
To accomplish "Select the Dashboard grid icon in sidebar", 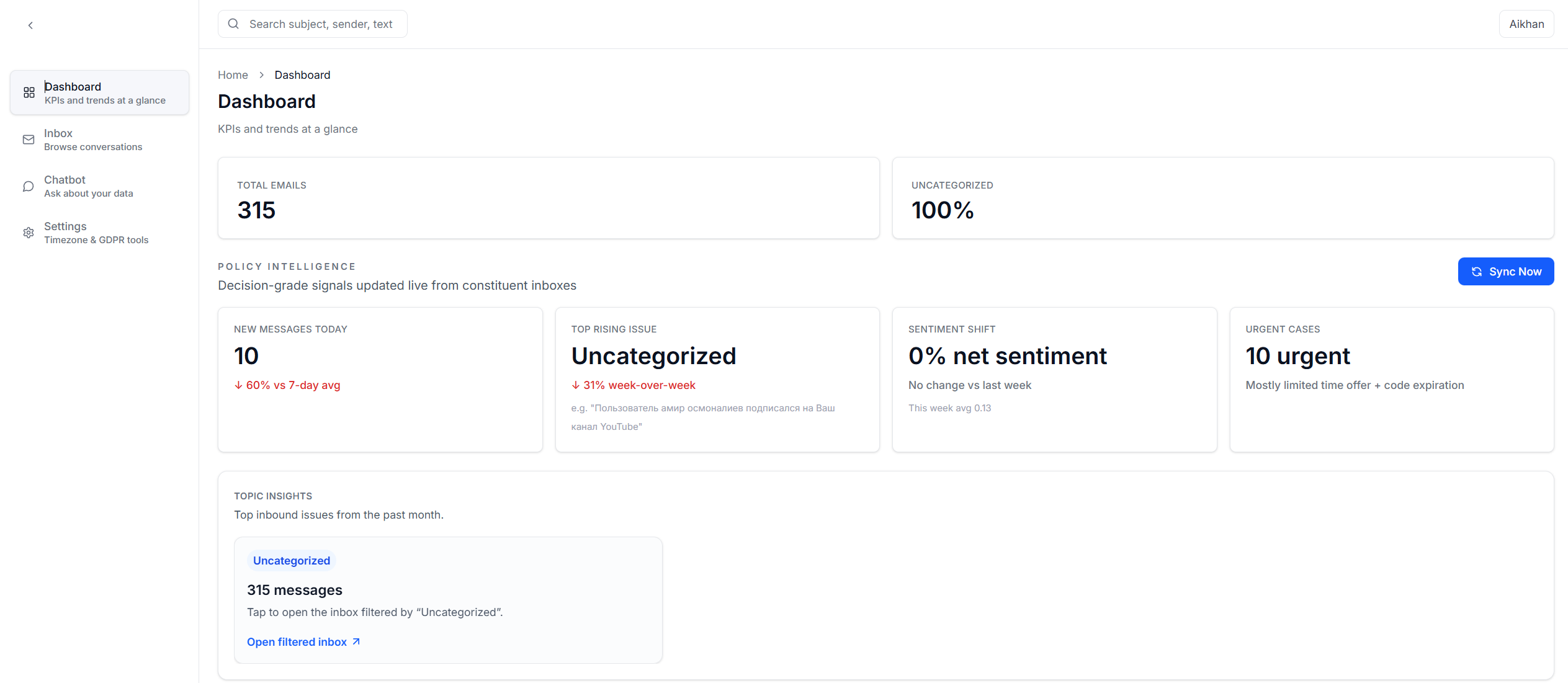I will (x=29, y=92).
